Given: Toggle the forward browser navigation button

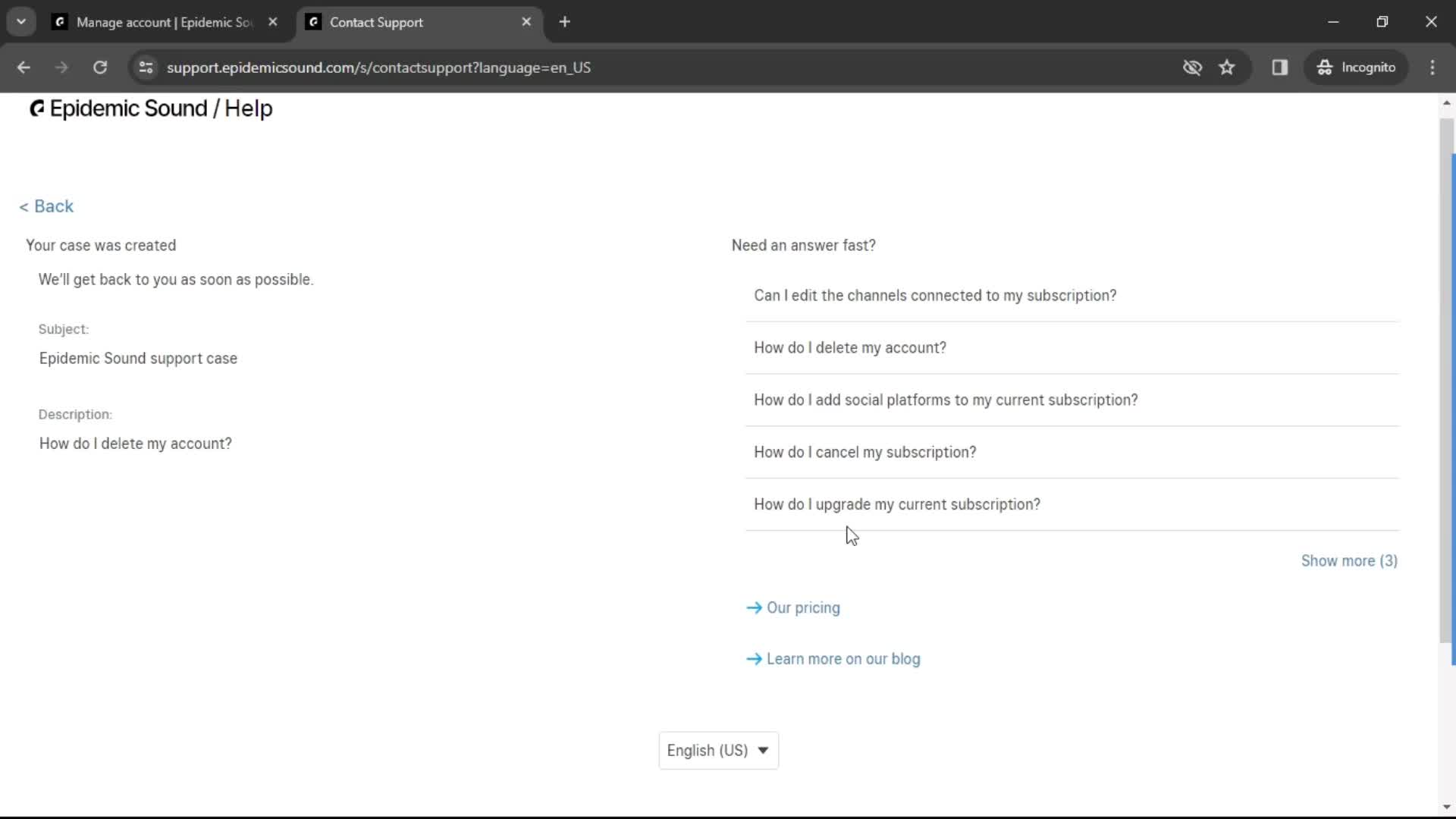Looking at the screenshot, I should [x=62, y=67].
